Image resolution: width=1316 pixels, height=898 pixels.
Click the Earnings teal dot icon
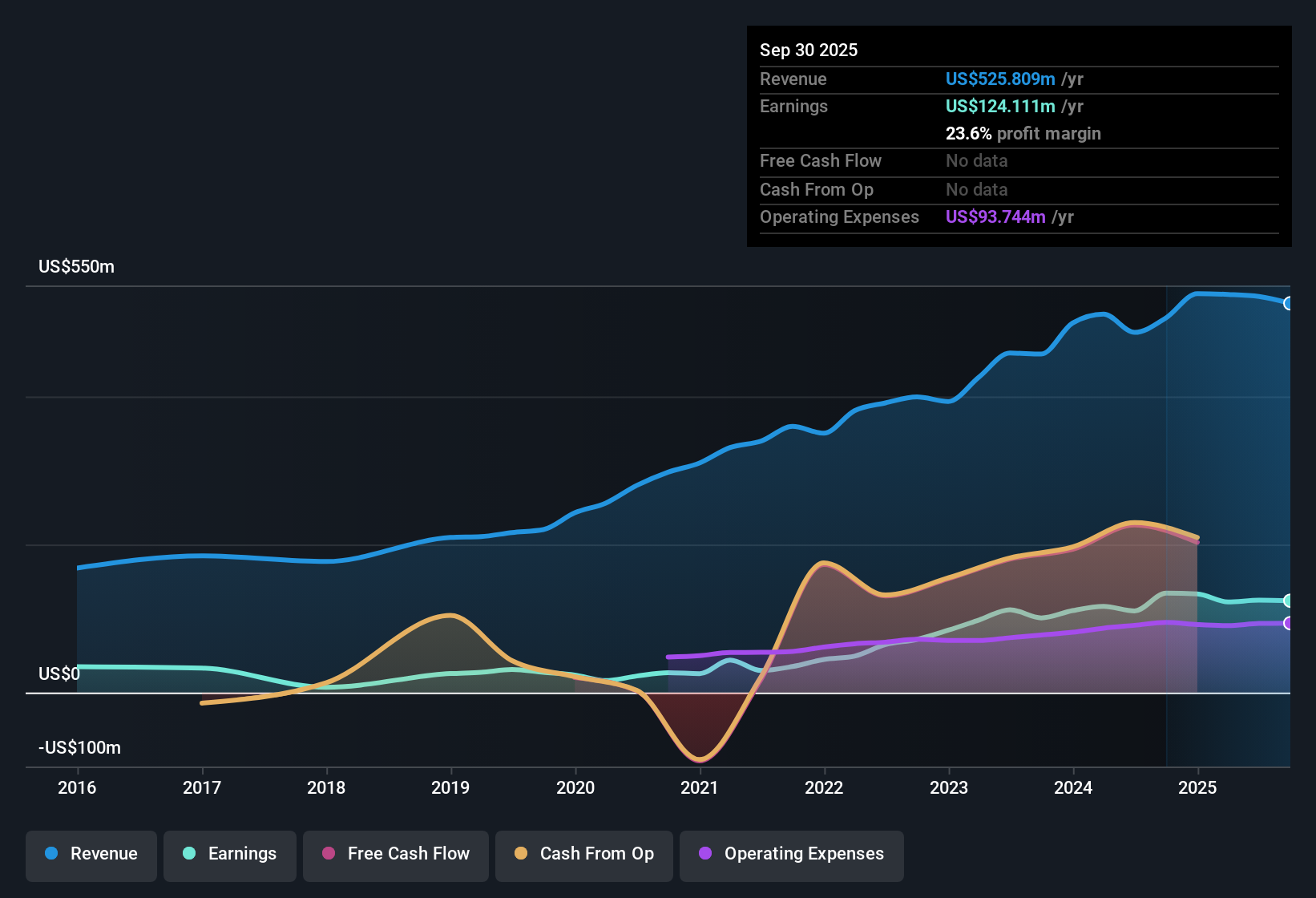pyautogui.click(x=189, y=854)
